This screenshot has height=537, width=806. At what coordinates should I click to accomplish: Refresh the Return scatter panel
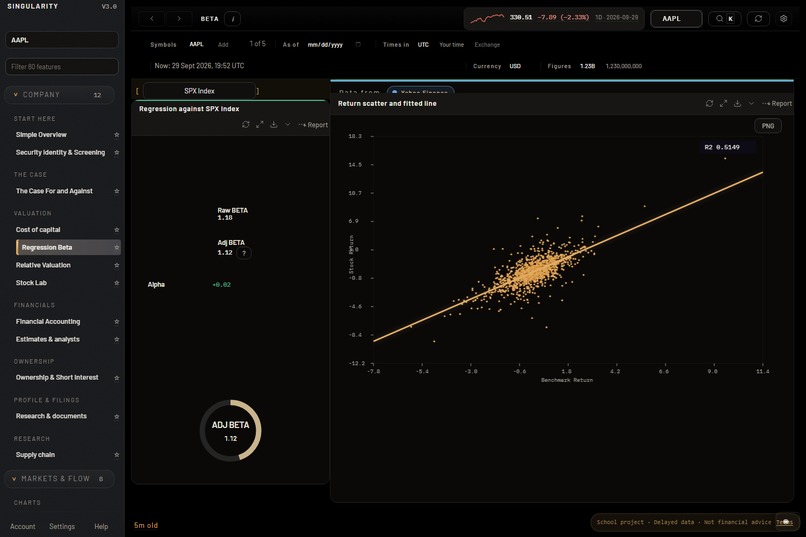tap(709, 103)
